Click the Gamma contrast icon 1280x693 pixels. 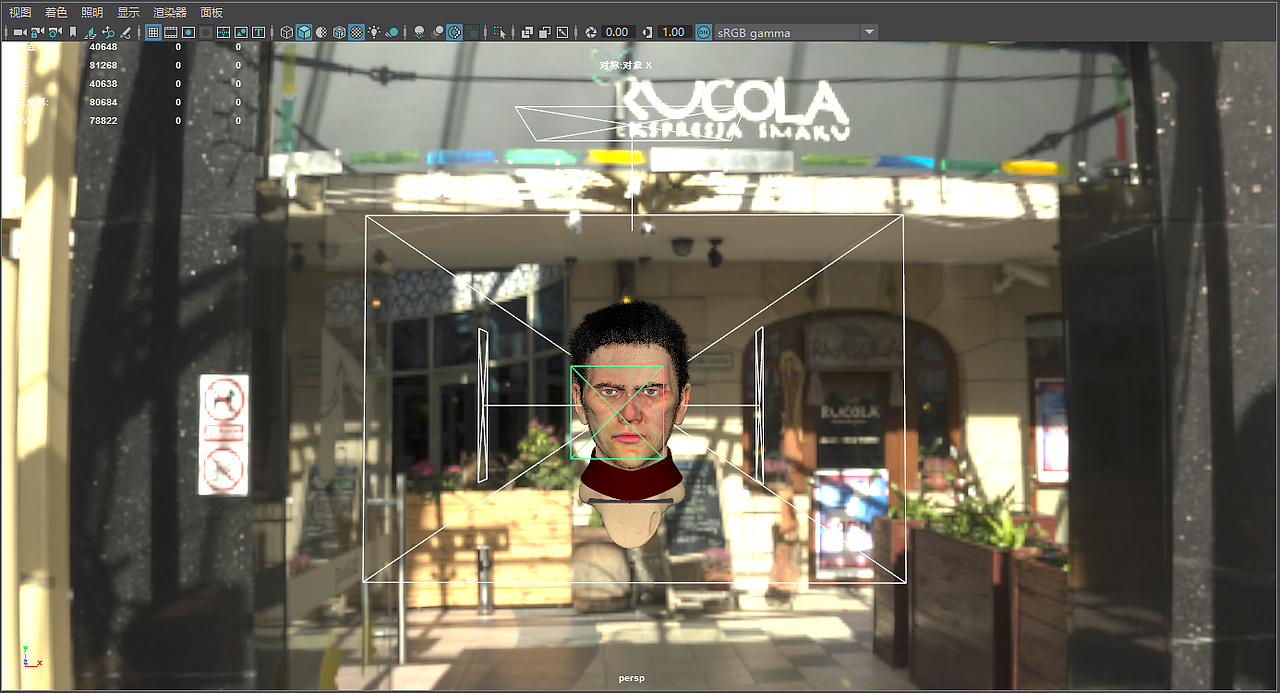coord(648,32)
